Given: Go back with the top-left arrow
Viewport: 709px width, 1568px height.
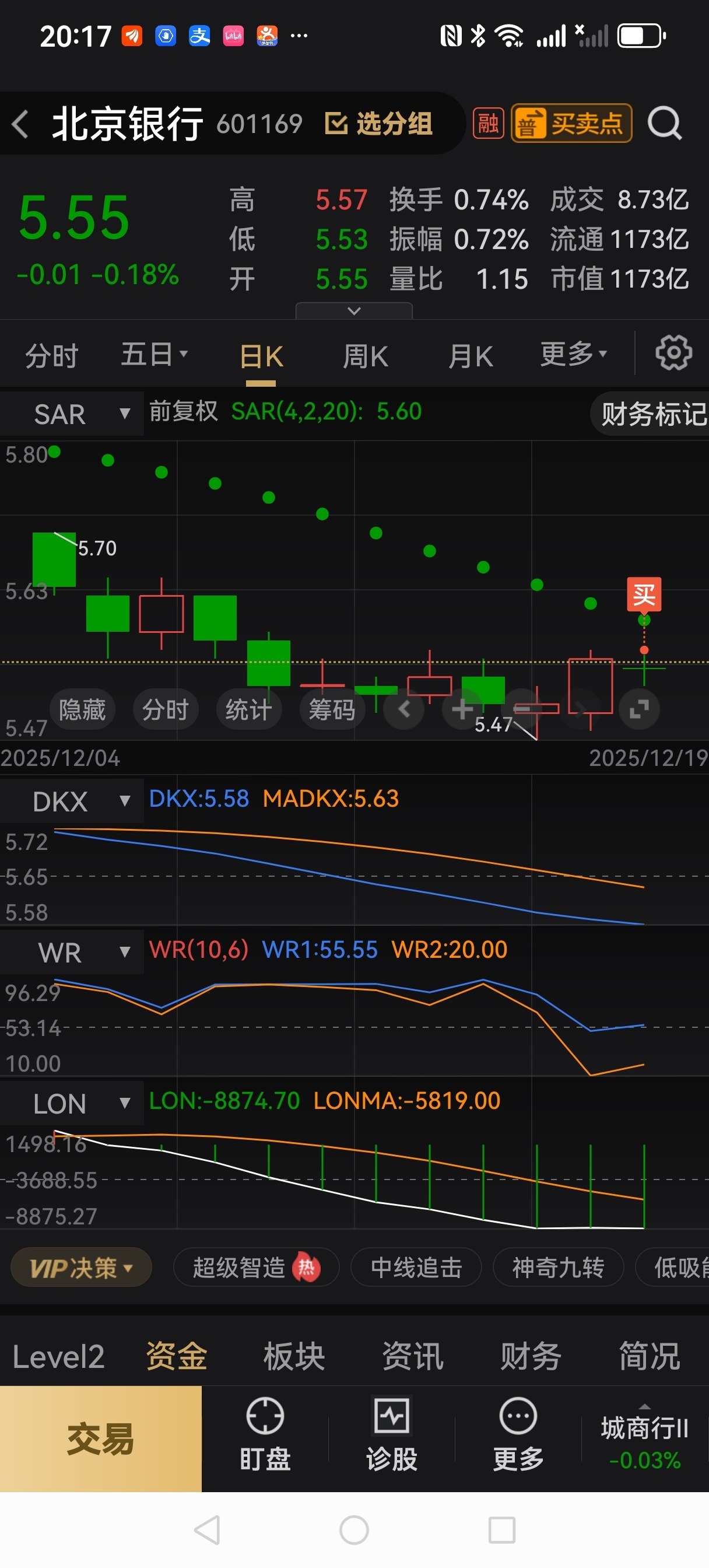Looking at the screenshot, I should (x=20, y=124).
